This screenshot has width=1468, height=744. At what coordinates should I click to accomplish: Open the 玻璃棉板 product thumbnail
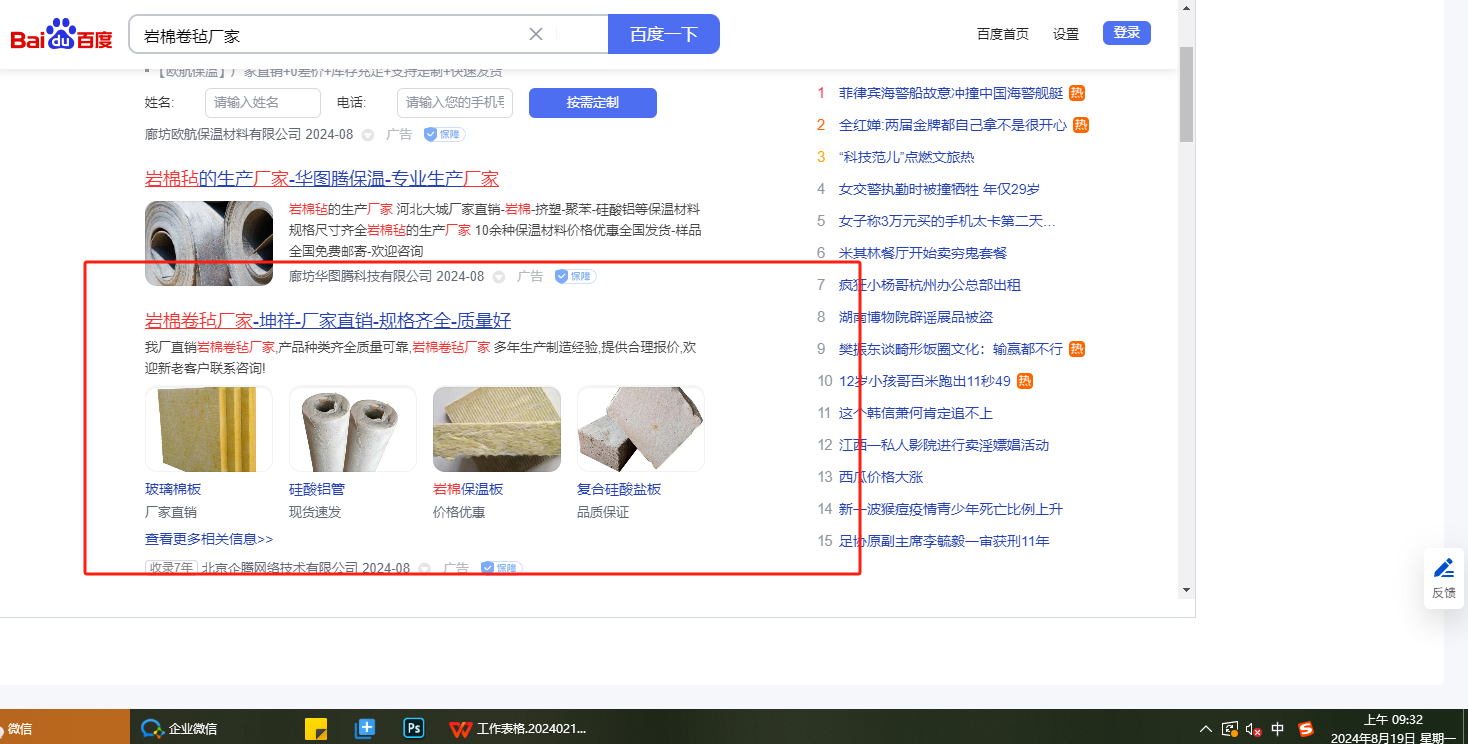point(209,429)
